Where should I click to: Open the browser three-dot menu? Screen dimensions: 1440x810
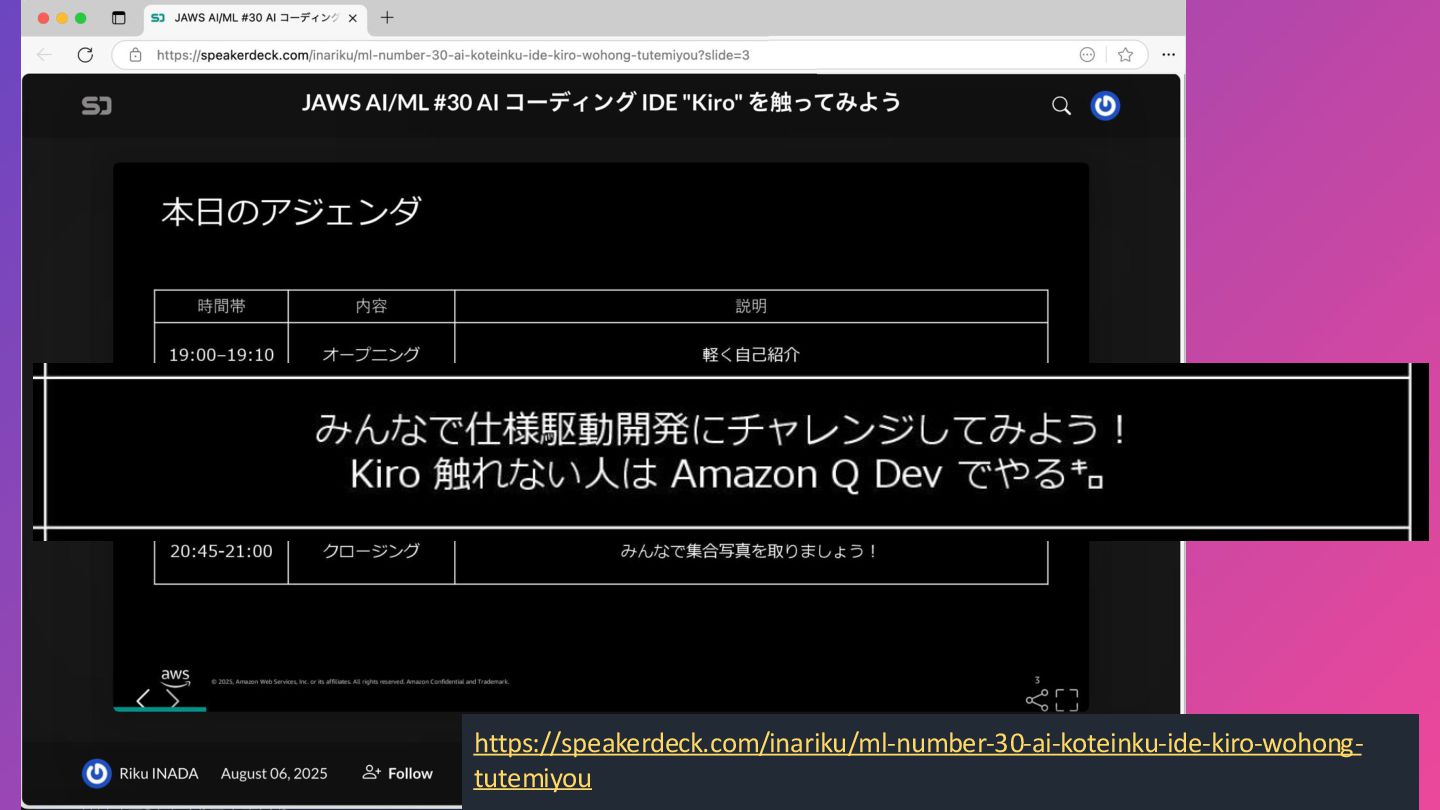[1168, 55]
